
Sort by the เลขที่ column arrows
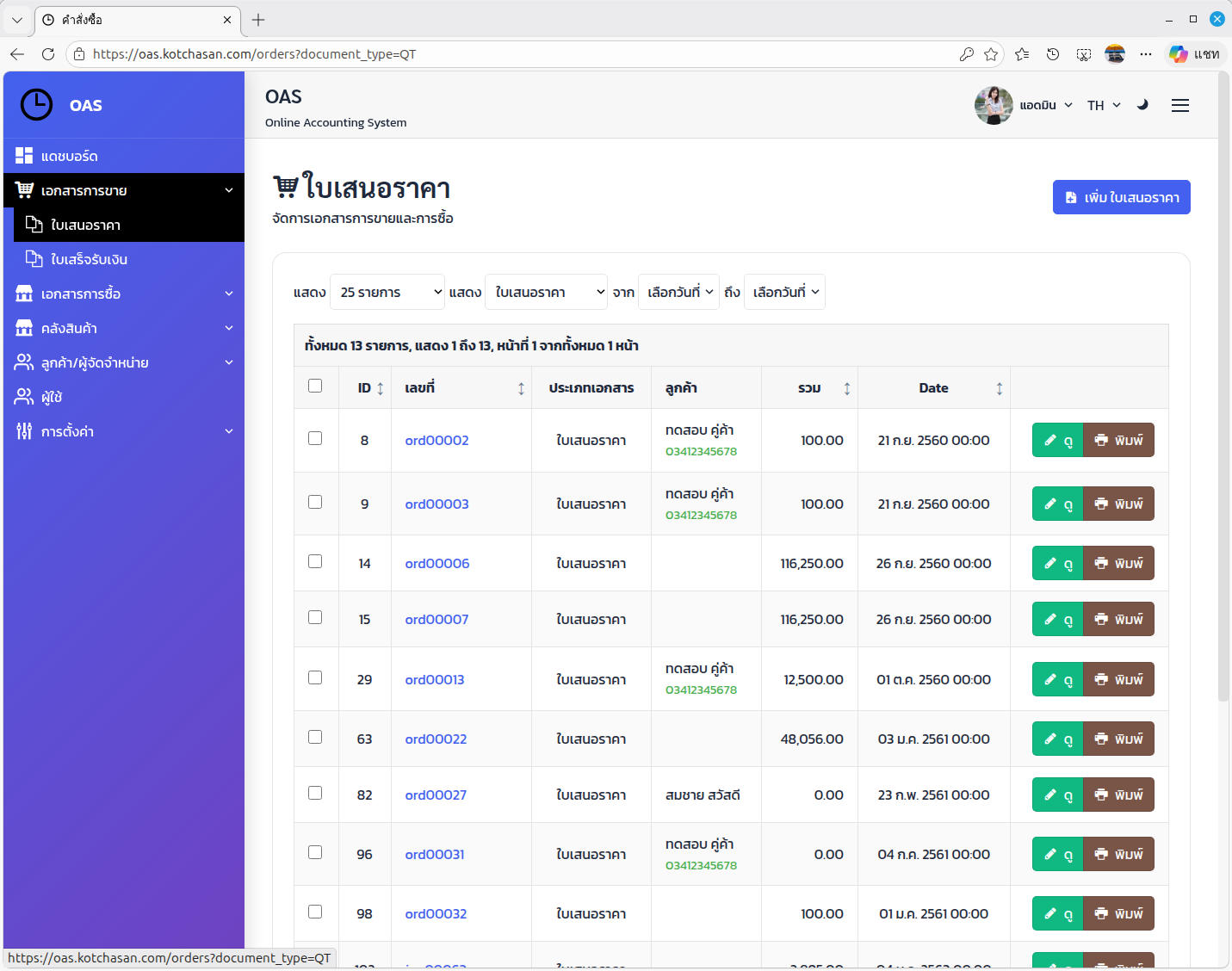[x=521, y=389]
